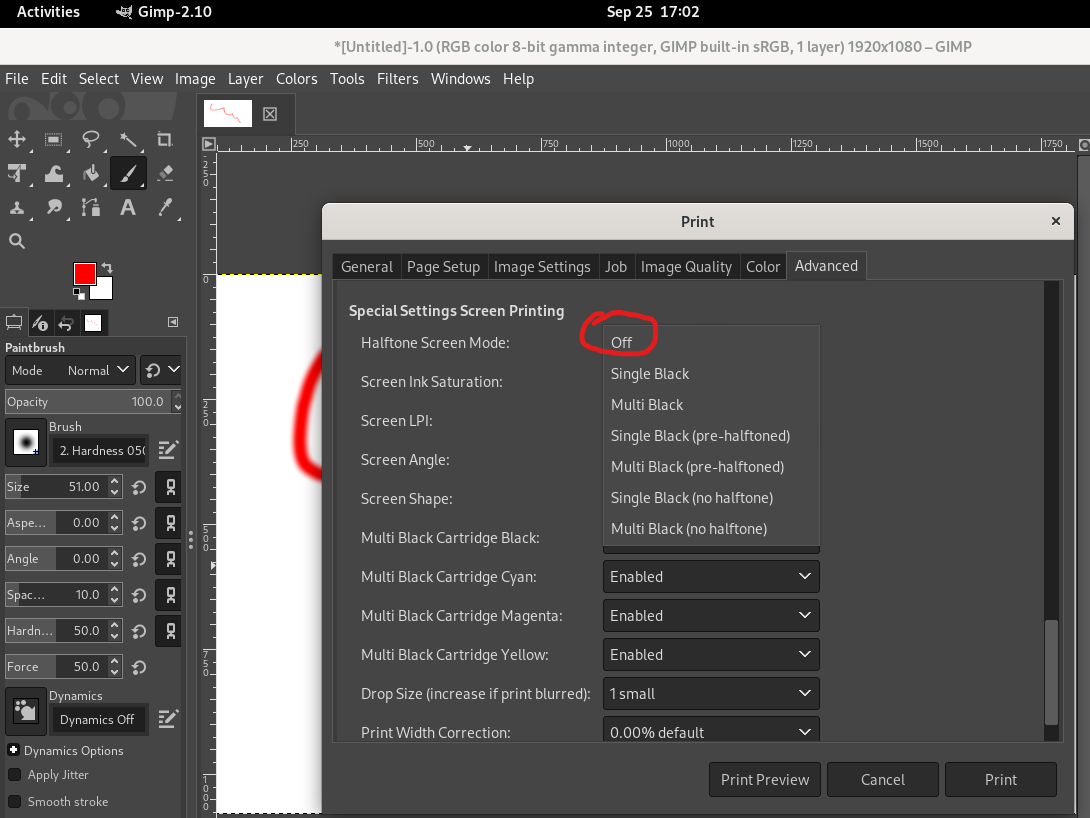Open the Drop Size dropdown

[710, 693]
